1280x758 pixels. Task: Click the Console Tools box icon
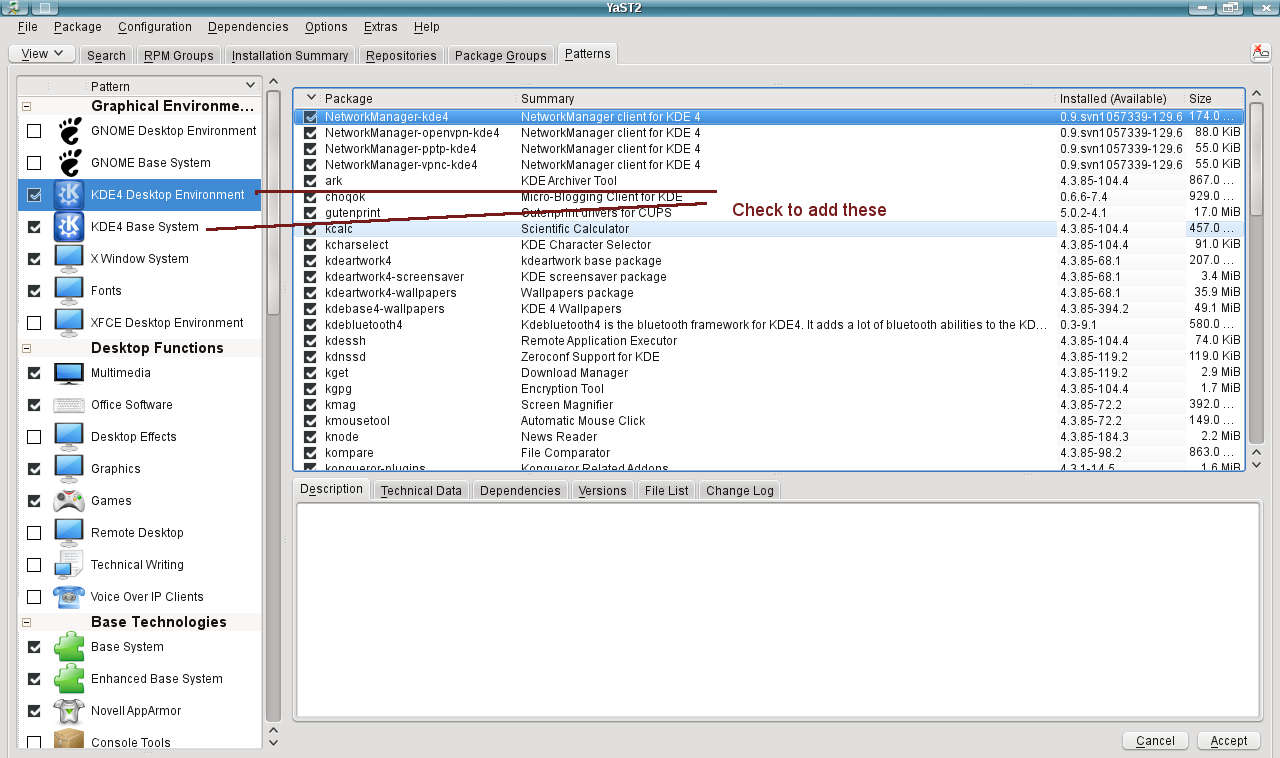pos(69,741)
